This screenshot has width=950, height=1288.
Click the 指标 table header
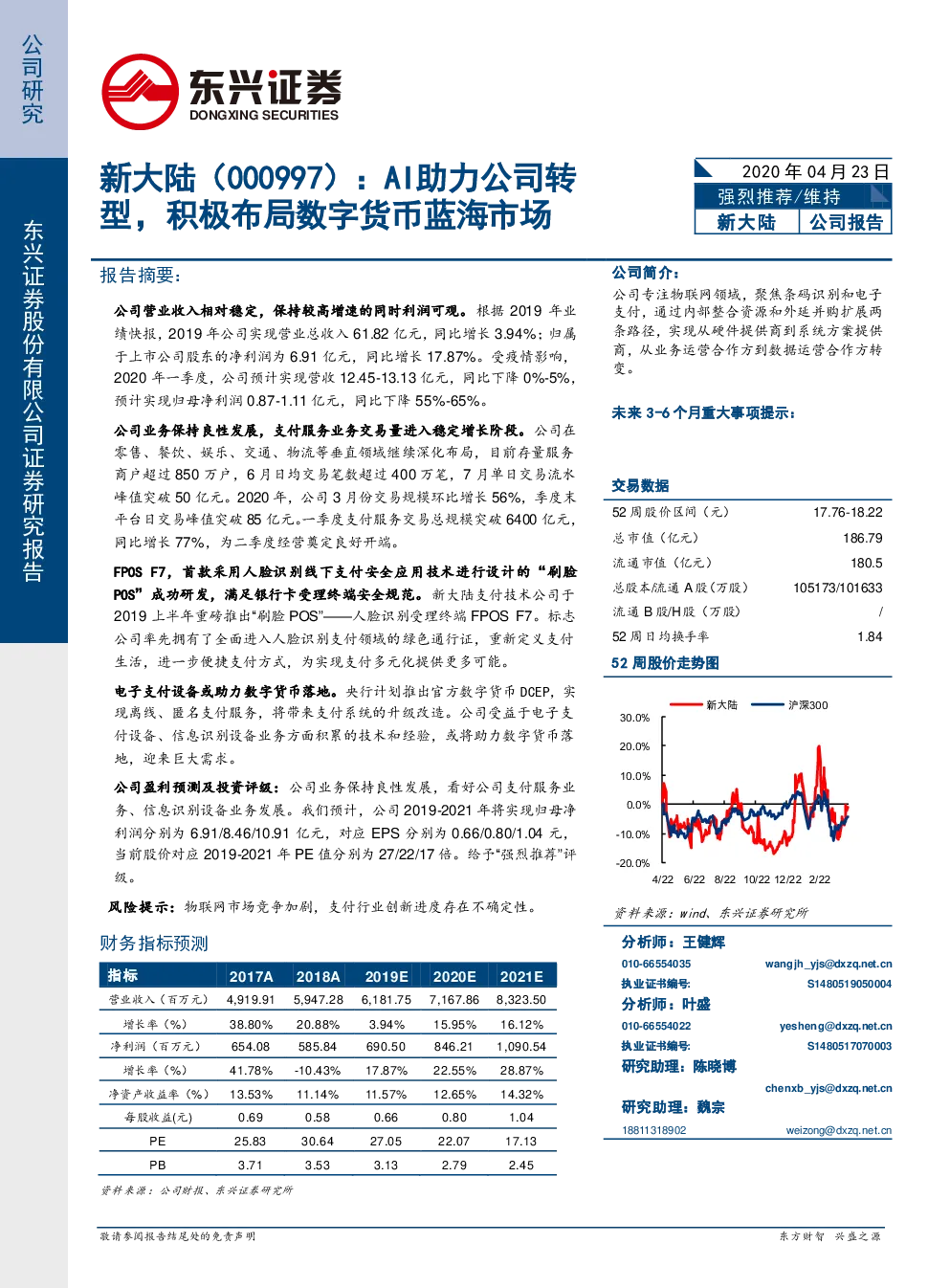pos(122,975)
